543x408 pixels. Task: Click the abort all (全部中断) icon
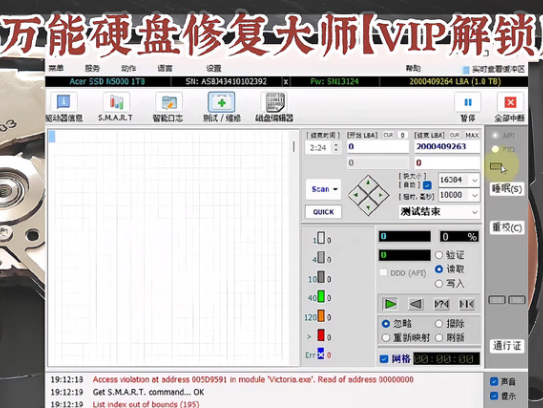click(x=510, y=102)
